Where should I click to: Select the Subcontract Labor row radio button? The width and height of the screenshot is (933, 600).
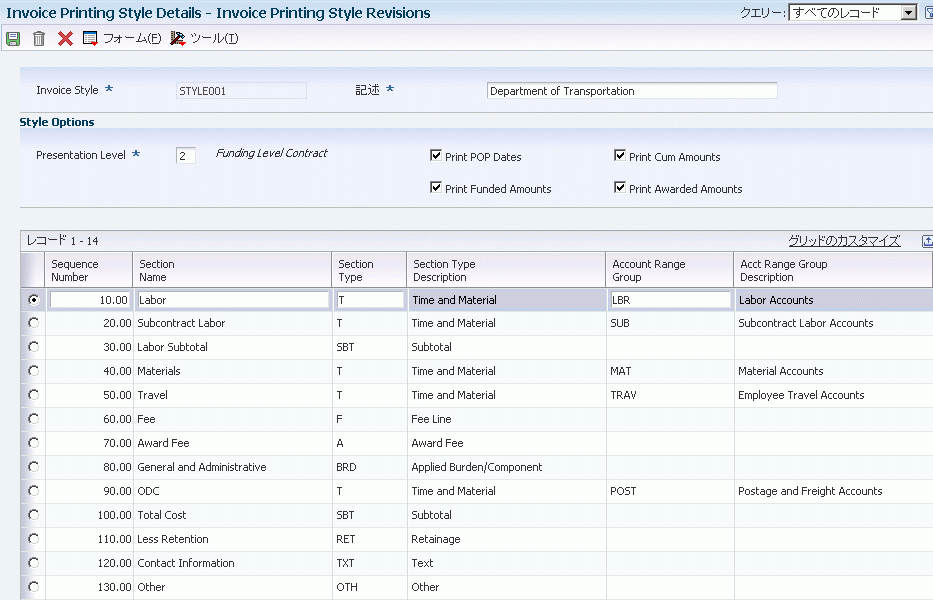click(x=35, y=323)
